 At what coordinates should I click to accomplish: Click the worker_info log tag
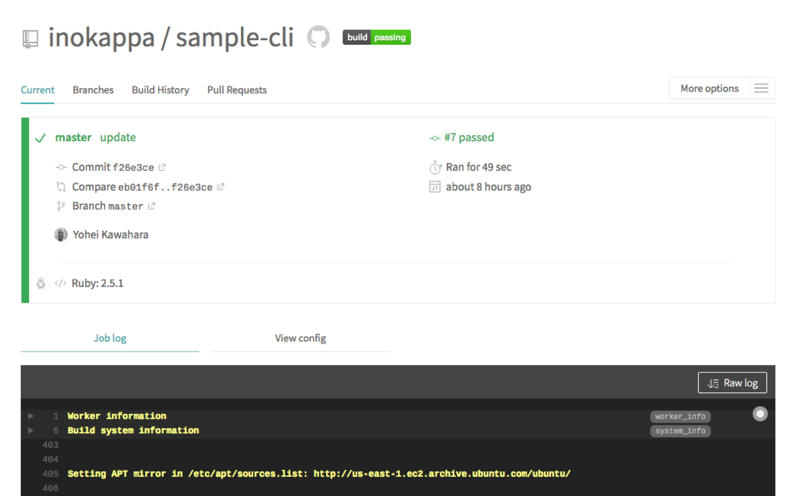680,416
